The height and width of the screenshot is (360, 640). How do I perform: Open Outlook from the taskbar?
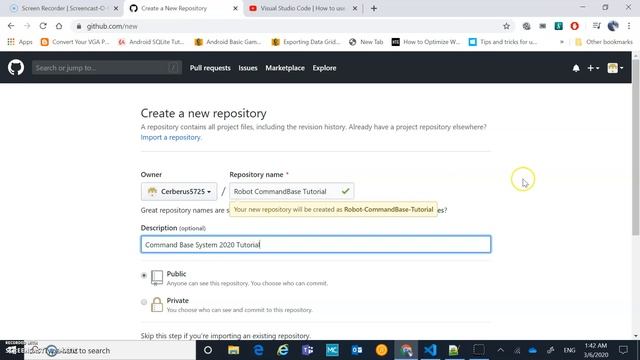(x=357, y=350)
